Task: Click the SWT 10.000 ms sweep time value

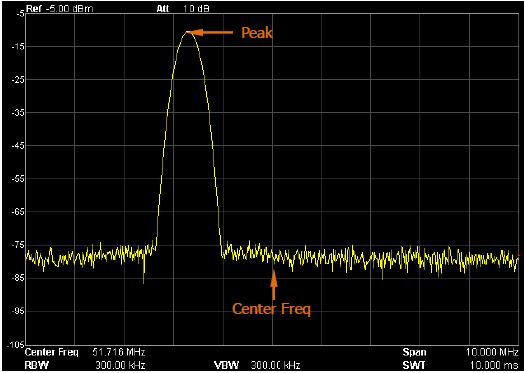Action: [495, 365]
